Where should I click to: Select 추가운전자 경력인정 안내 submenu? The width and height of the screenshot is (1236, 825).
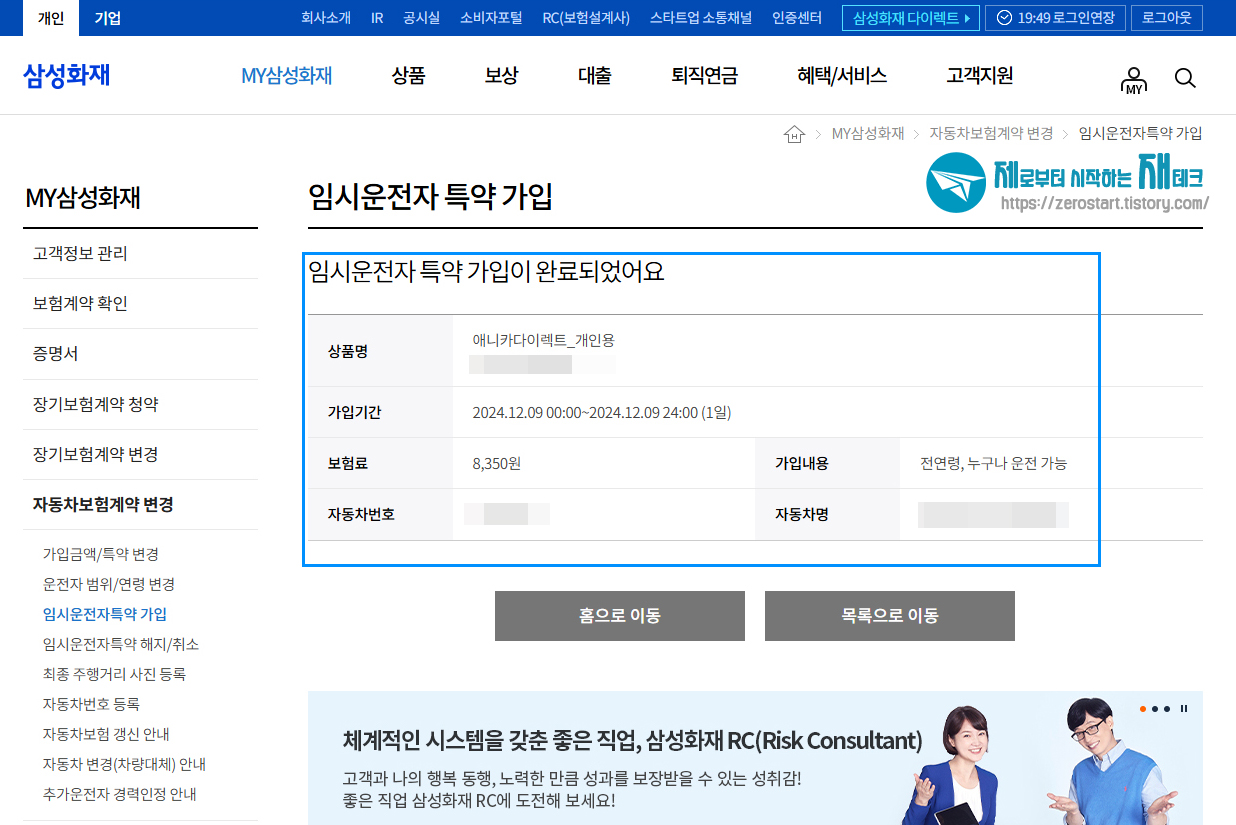(x=119, y=794)
